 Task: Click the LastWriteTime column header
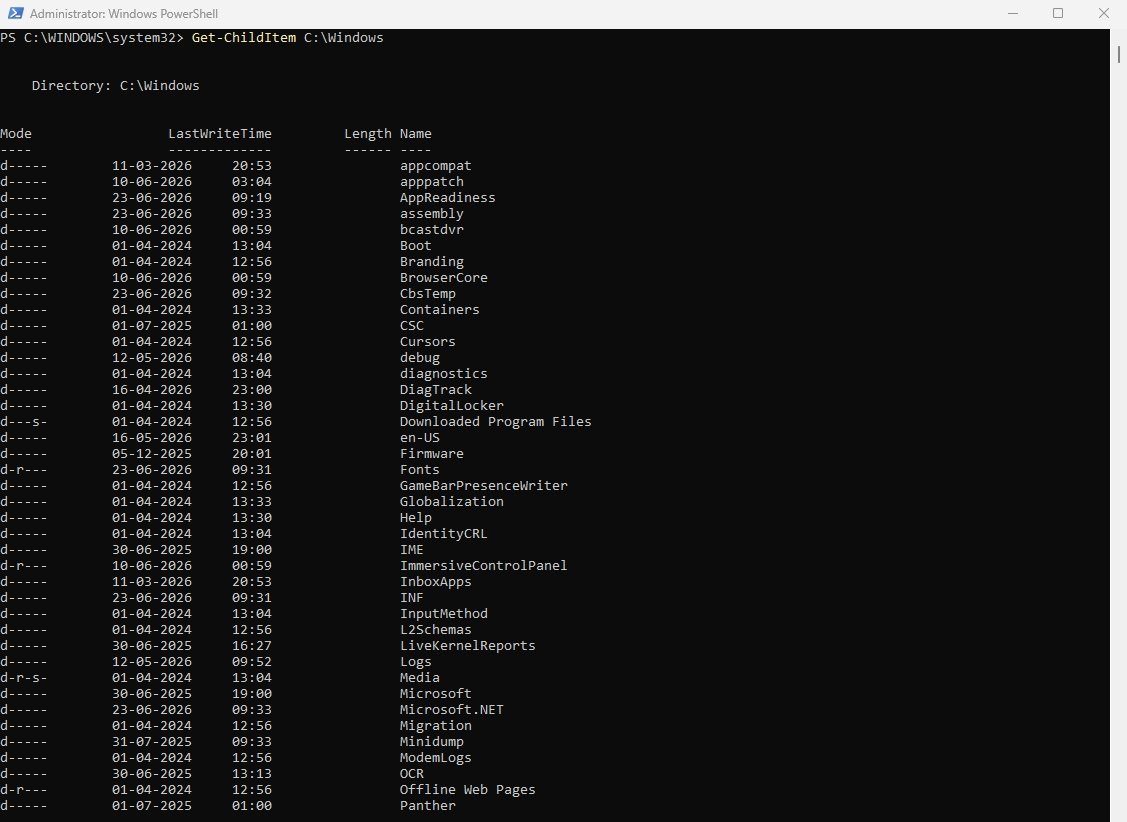coord(220,134)
